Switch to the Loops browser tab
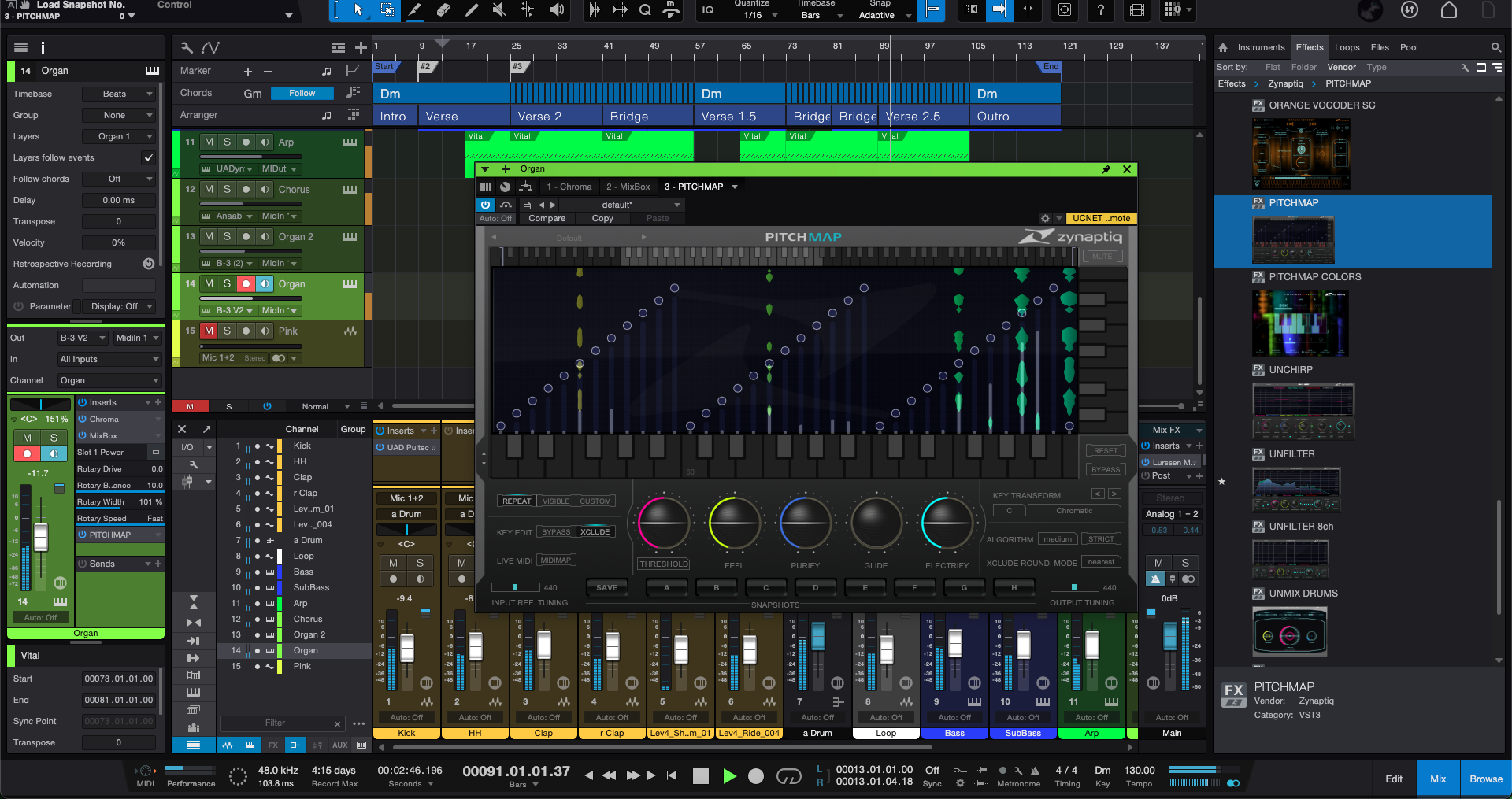The width and height of the screenshot is (1512, 799). [1347, 47]
